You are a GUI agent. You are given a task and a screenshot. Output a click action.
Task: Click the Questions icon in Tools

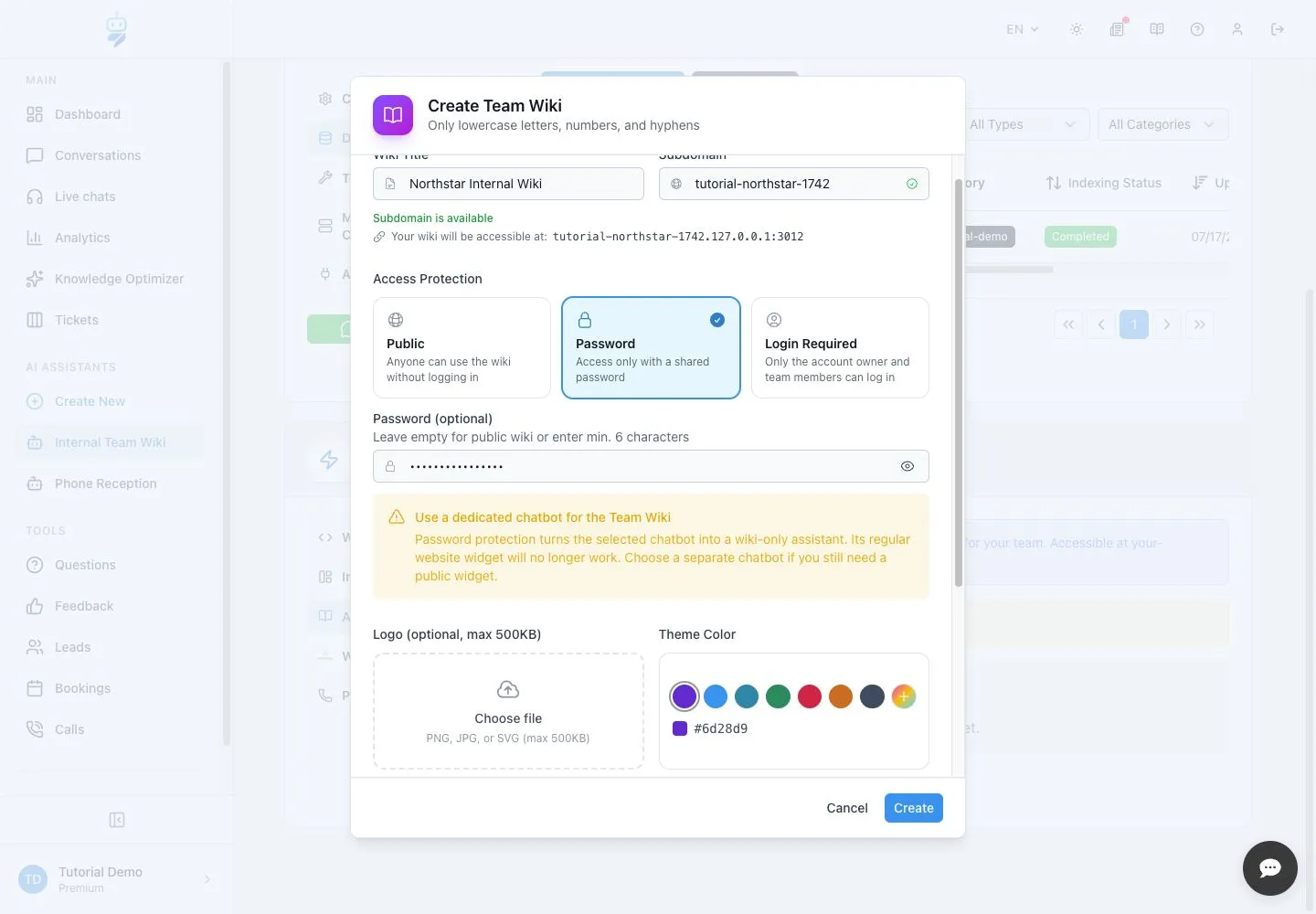coord(35,565)
